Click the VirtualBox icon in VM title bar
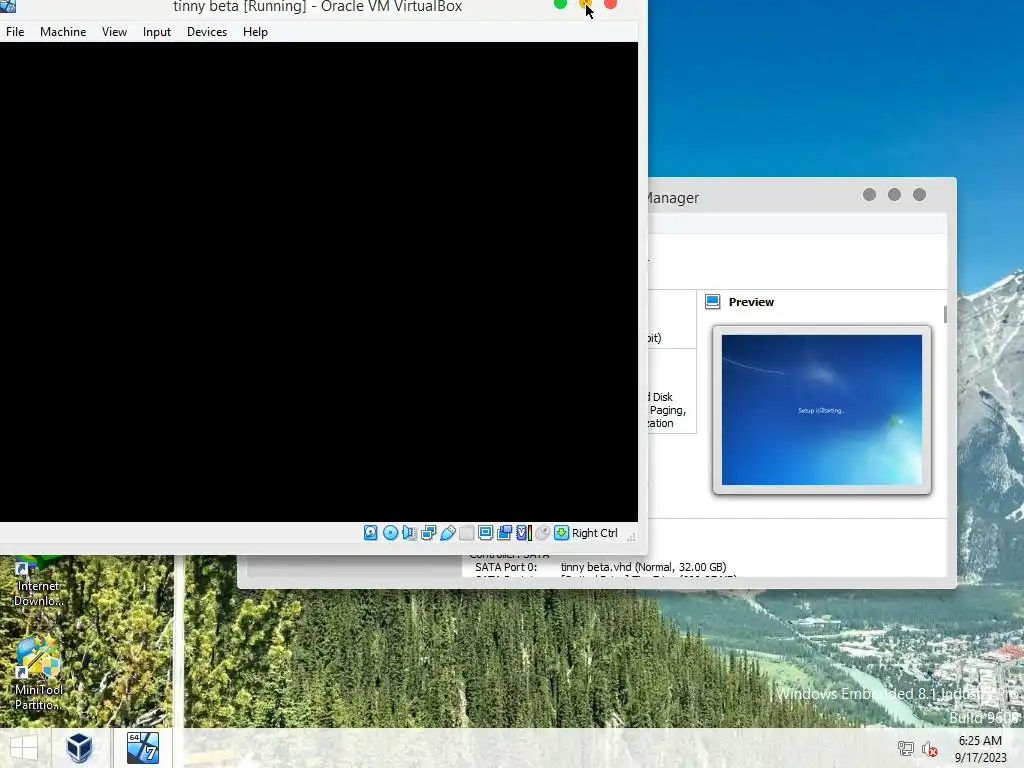The image size is (1024, 768). (8, 5)
